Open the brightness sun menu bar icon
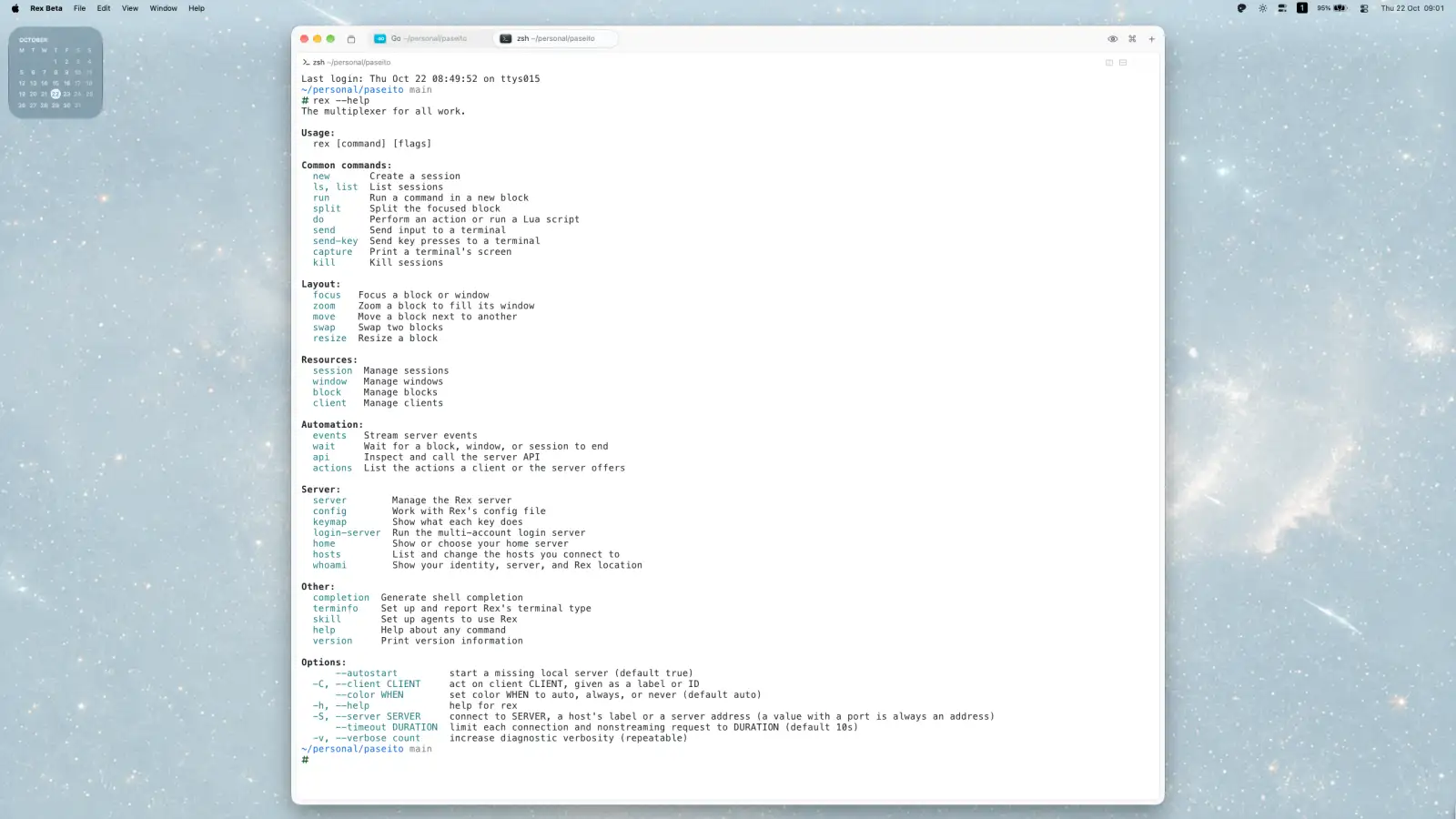 (1262, 8)
